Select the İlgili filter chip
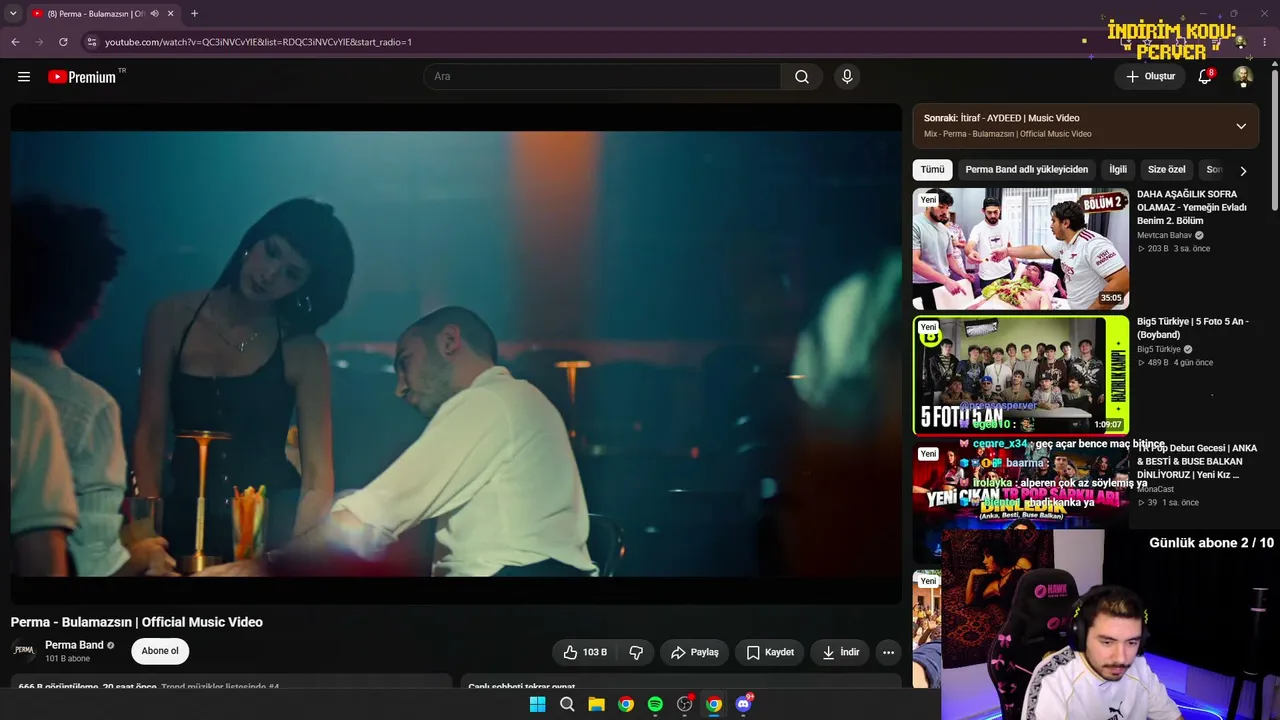The height and width of the screenshot is (720, 1280). [x=1117, y=170]
